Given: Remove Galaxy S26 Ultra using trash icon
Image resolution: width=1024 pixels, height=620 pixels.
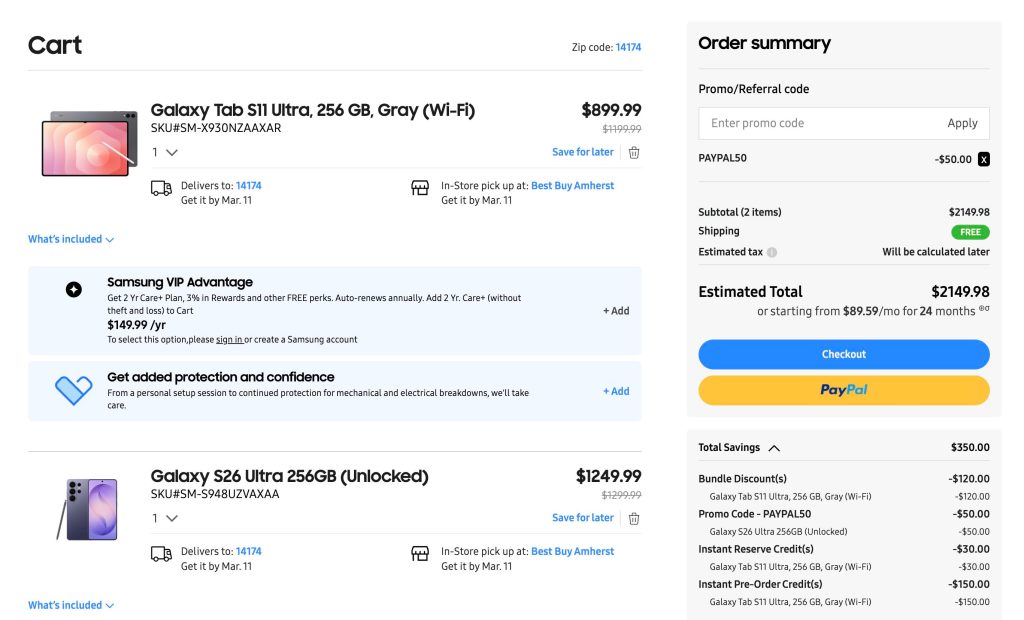Looking at the screenshot, I should 634,518.
